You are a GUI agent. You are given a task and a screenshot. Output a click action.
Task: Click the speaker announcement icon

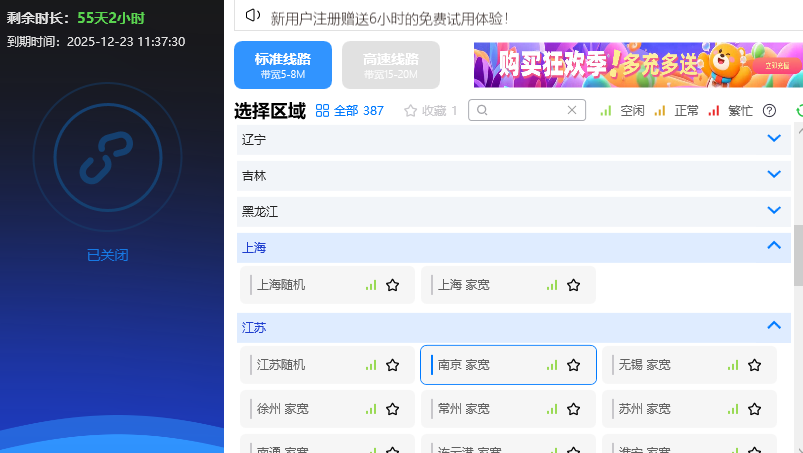tap(253, 16)
